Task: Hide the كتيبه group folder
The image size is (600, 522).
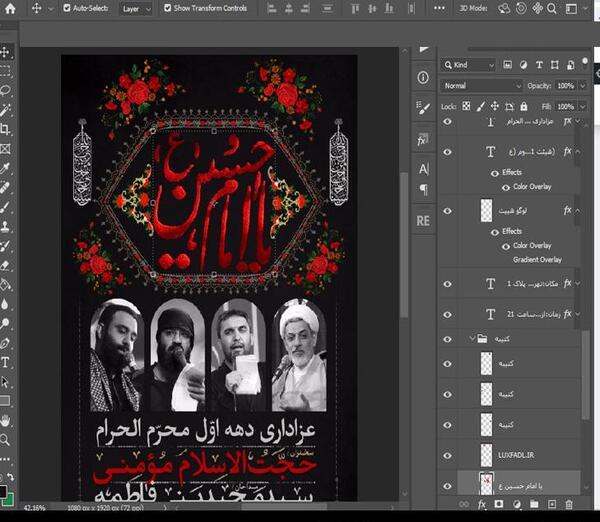Action: [x=447, y=339]
